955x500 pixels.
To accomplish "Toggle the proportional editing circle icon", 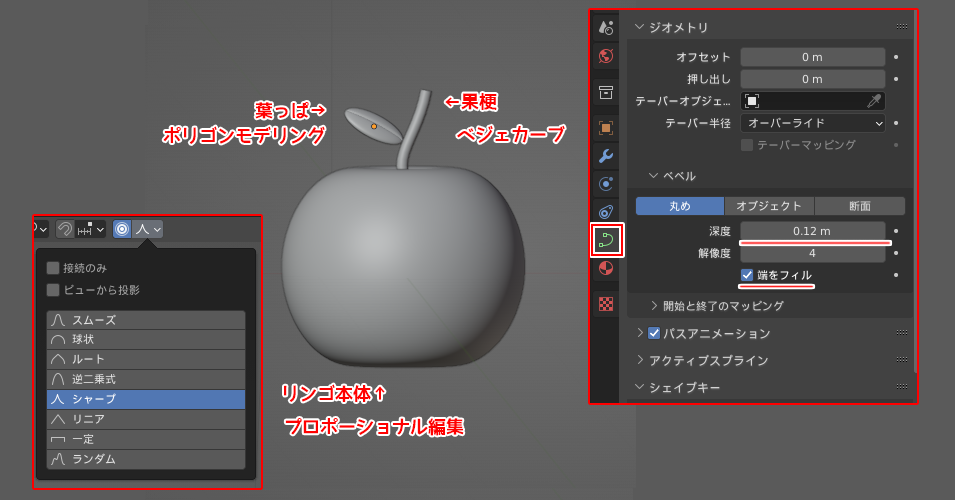I will click(122, 229).
